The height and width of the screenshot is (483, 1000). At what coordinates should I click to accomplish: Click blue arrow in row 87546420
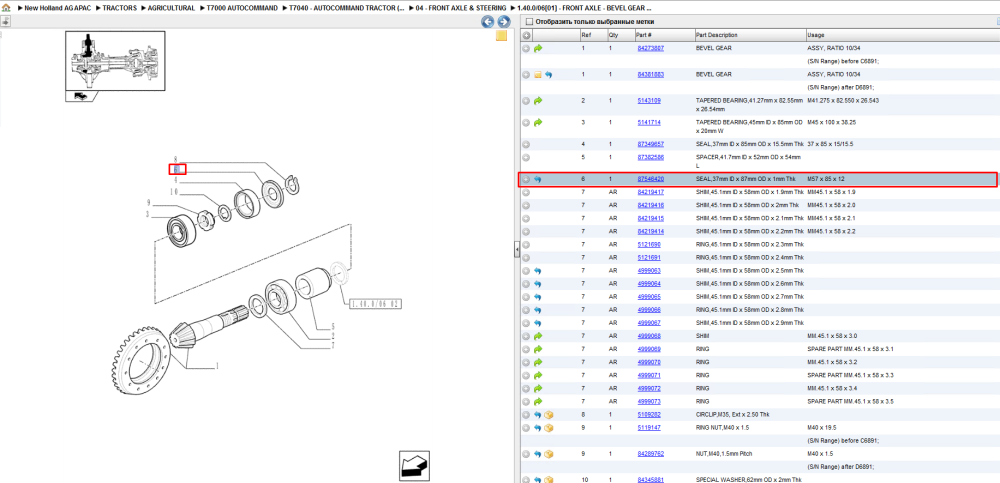538,179
